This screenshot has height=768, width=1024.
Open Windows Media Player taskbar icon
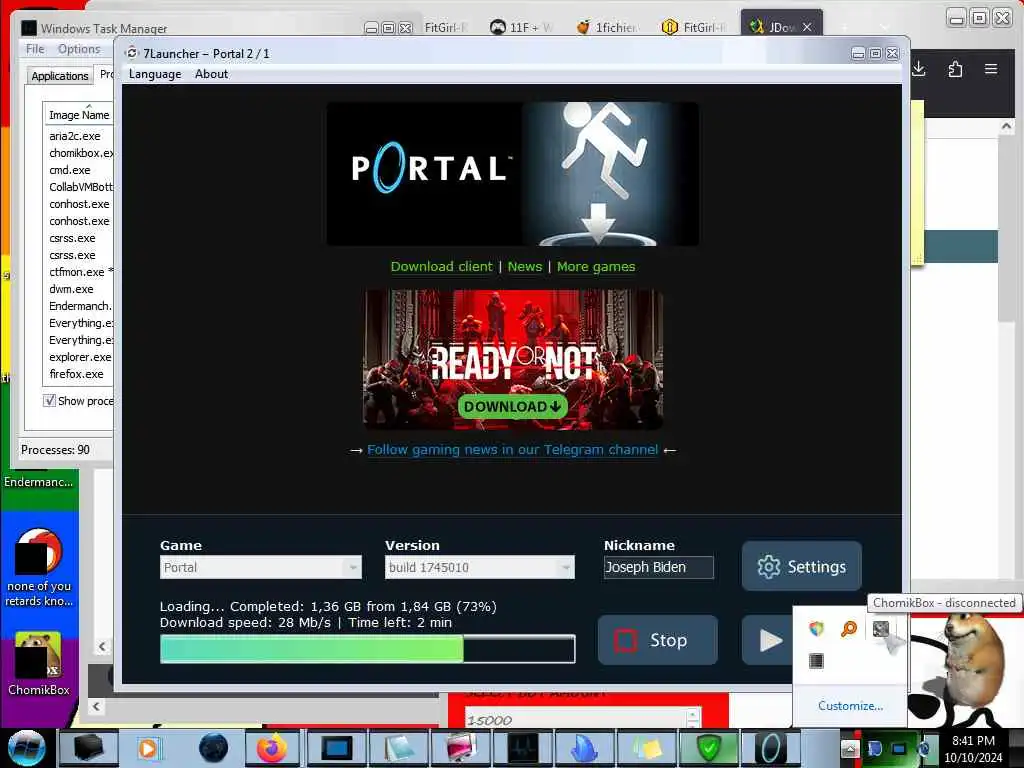pyautogui.click(x=150, y=748)
